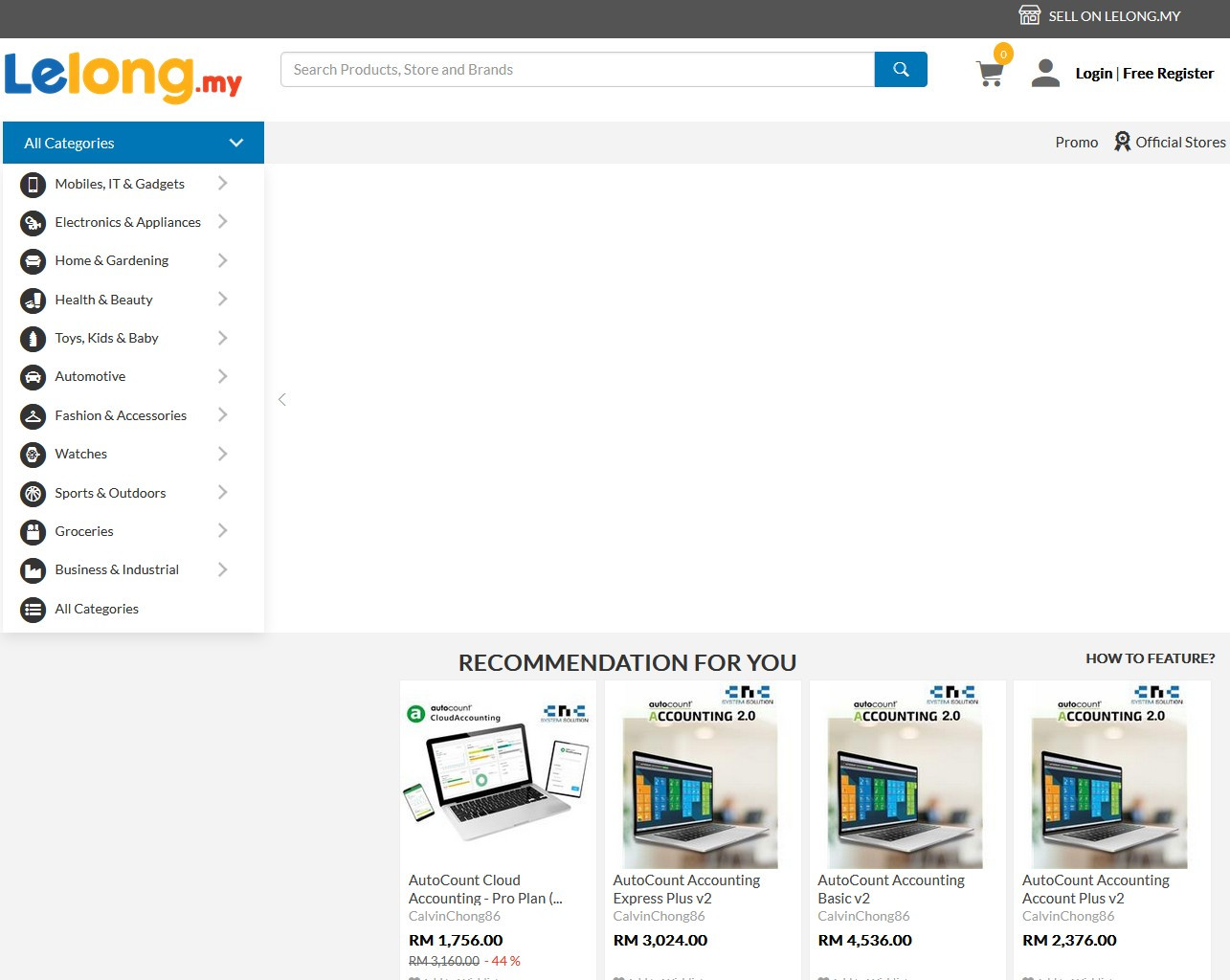Focus the Search Products input field
This screenshot has height=980, width=1230.
(x=577, y=70)
